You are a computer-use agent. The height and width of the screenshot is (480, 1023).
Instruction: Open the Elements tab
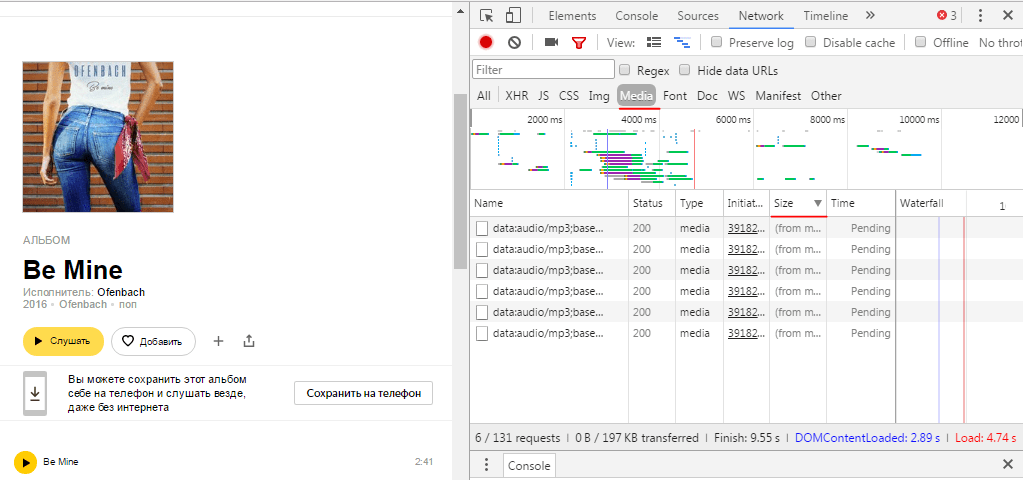572,16
